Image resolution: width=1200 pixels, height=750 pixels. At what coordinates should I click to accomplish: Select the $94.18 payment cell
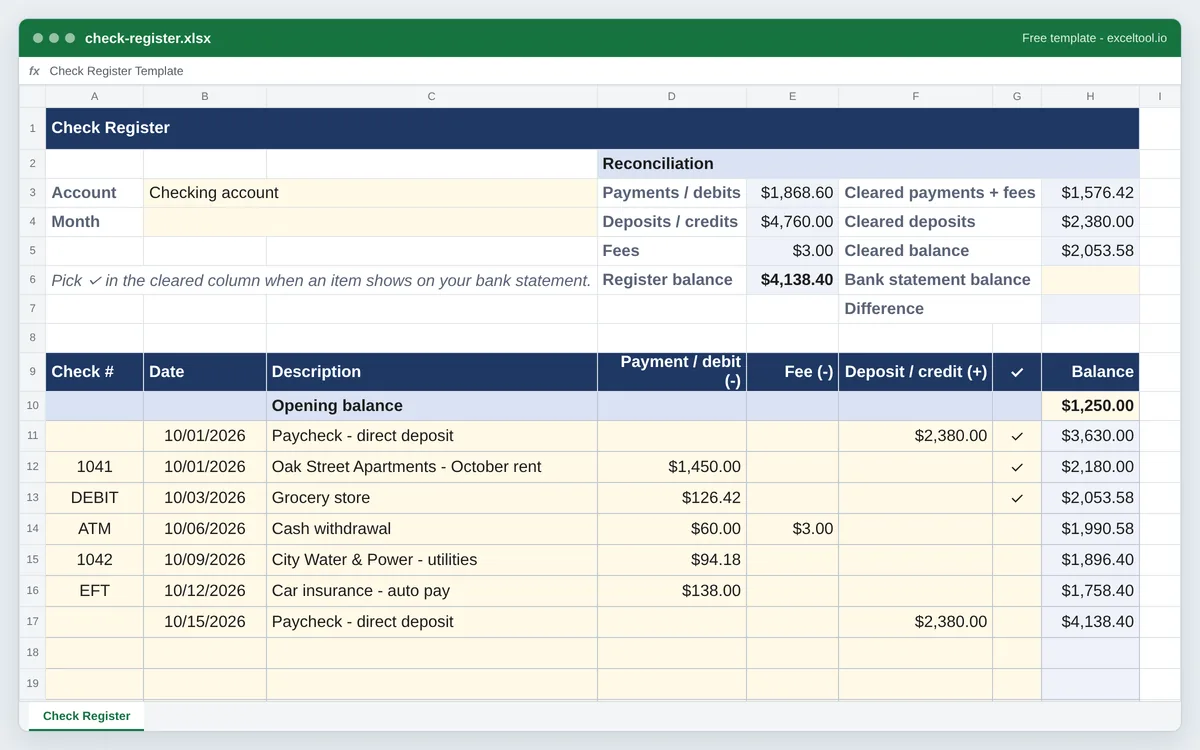pos(672,560)
